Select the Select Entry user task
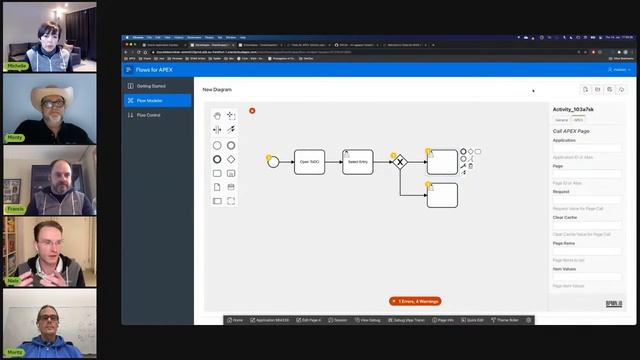 click(358, 162)
